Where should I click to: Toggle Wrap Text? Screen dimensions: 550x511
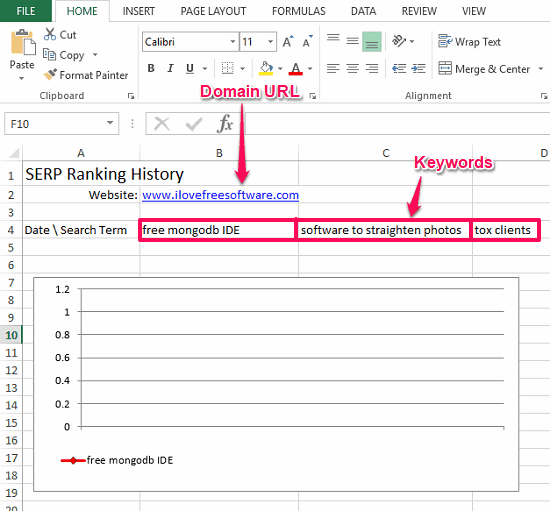point(469,42)
